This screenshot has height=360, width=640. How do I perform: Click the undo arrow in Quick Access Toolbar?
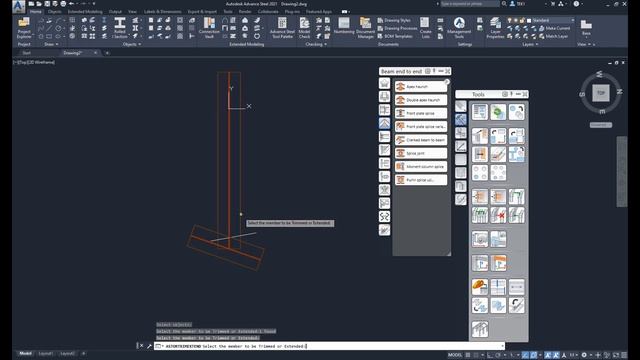point(71,4)
